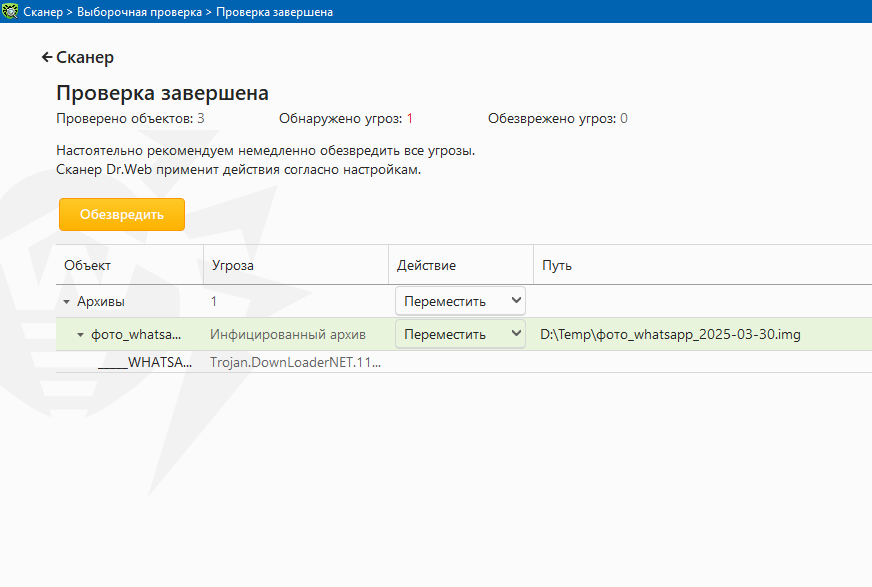Click the Сканер back link heading

[x=85, y=57]
